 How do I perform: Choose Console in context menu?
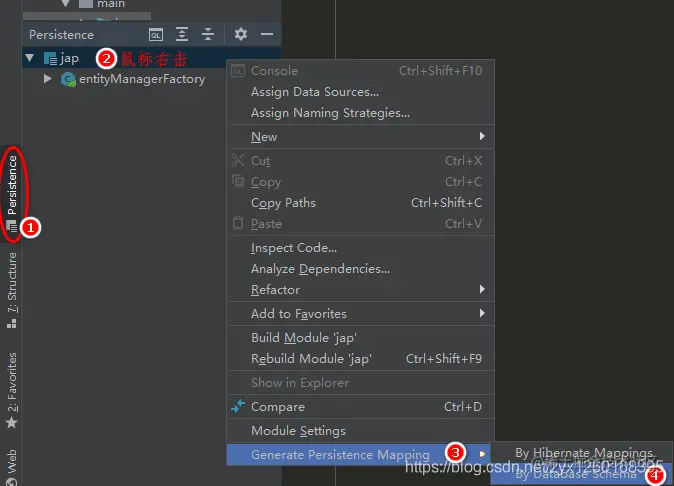pos(361,70)
